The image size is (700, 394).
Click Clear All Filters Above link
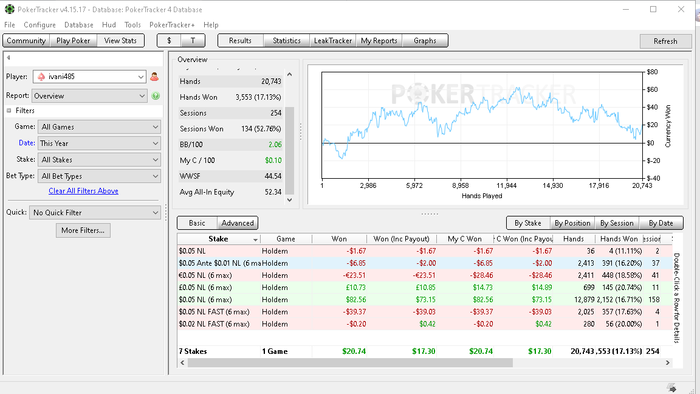[x=83, y=191]
